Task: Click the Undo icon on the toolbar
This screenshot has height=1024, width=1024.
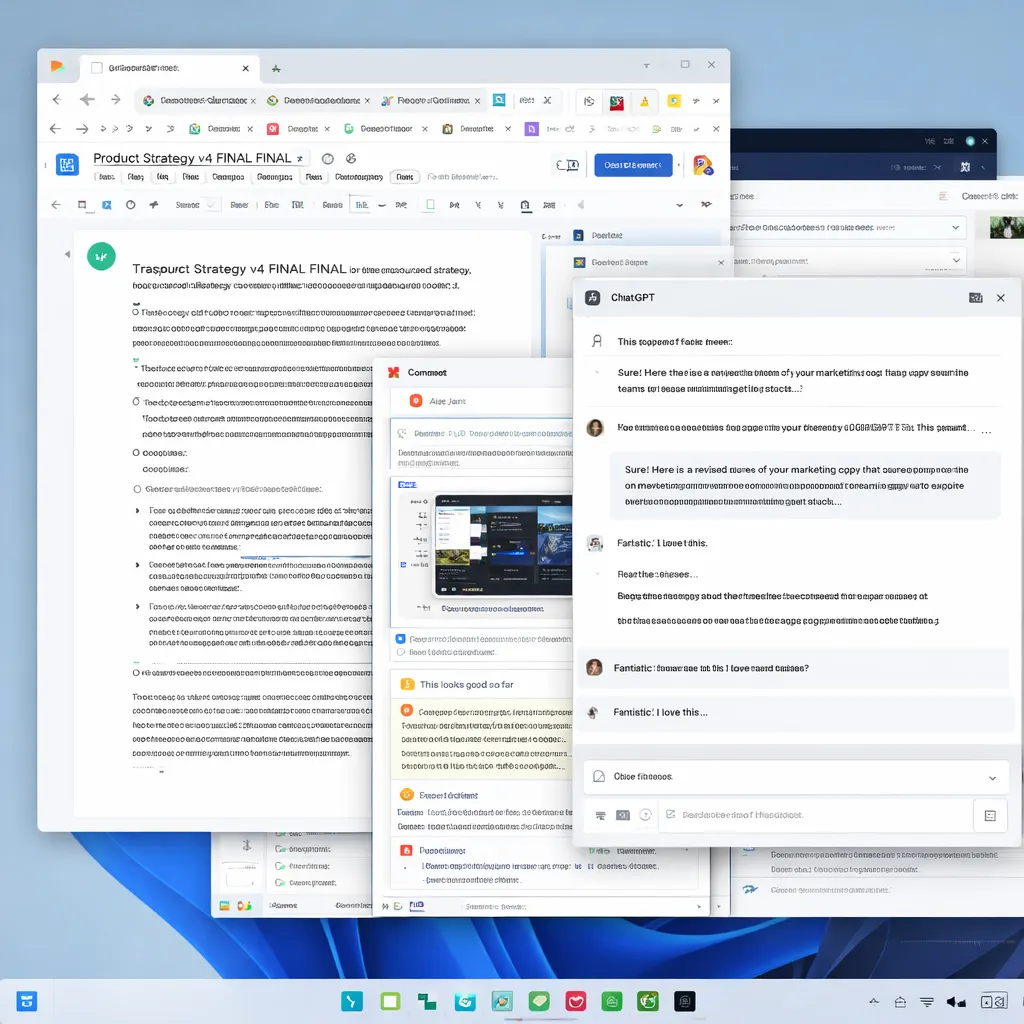Action: point(57,205)
